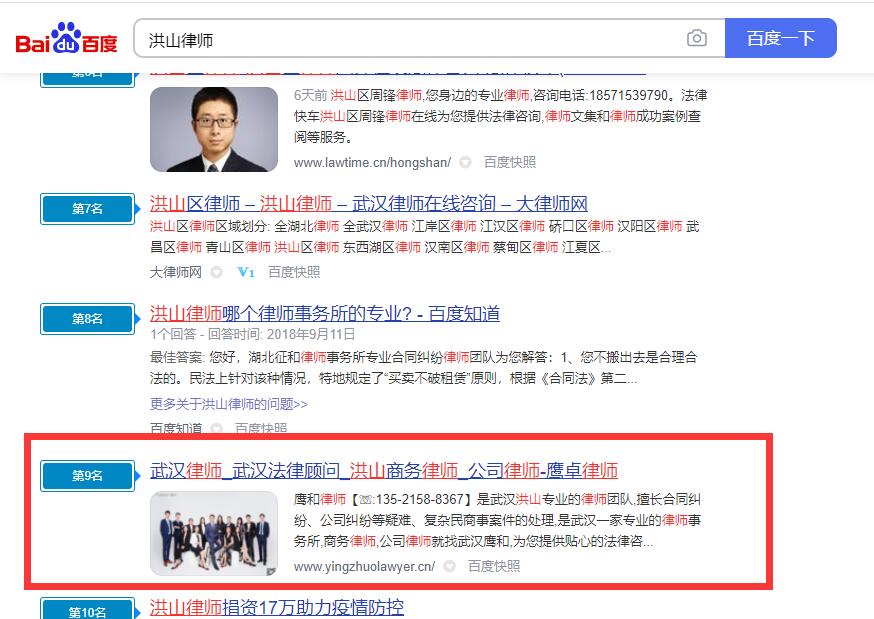Click the 第10名 rank badge
874x619 pixels.
tap(87, 610)
